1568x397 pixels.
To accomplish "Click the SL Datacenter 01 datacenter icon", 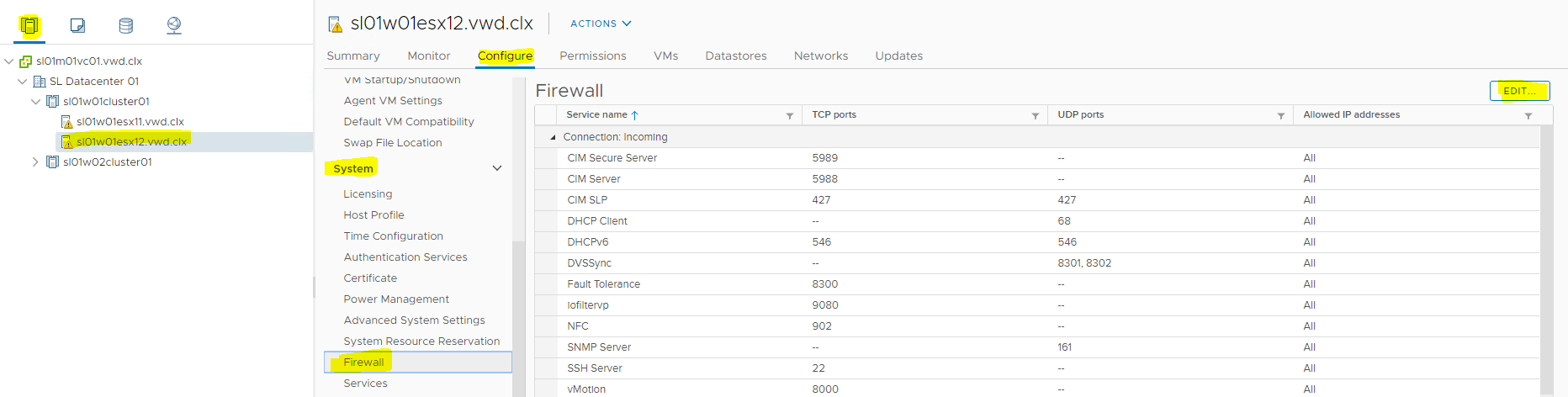I will 40,82.
